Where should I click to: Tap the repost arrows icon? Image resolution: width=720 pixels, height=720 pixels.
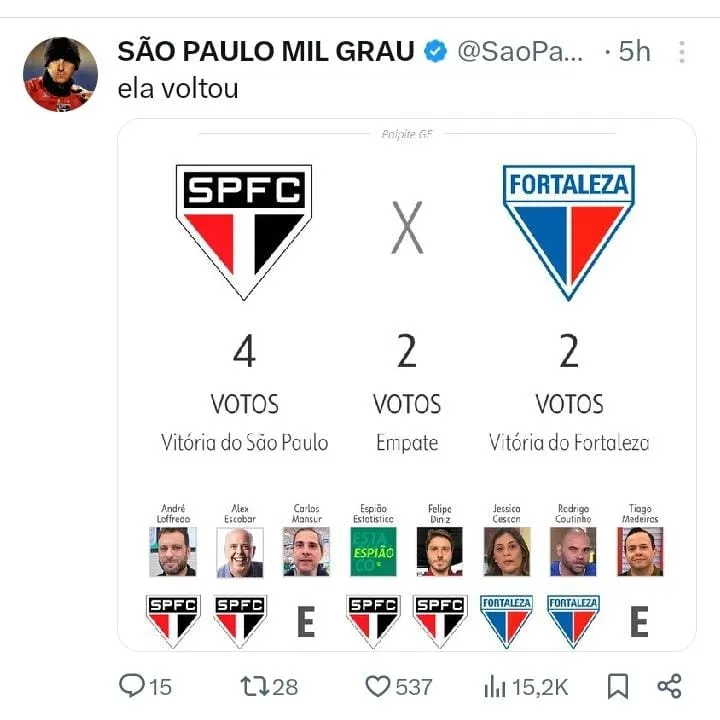click(255, 686)
